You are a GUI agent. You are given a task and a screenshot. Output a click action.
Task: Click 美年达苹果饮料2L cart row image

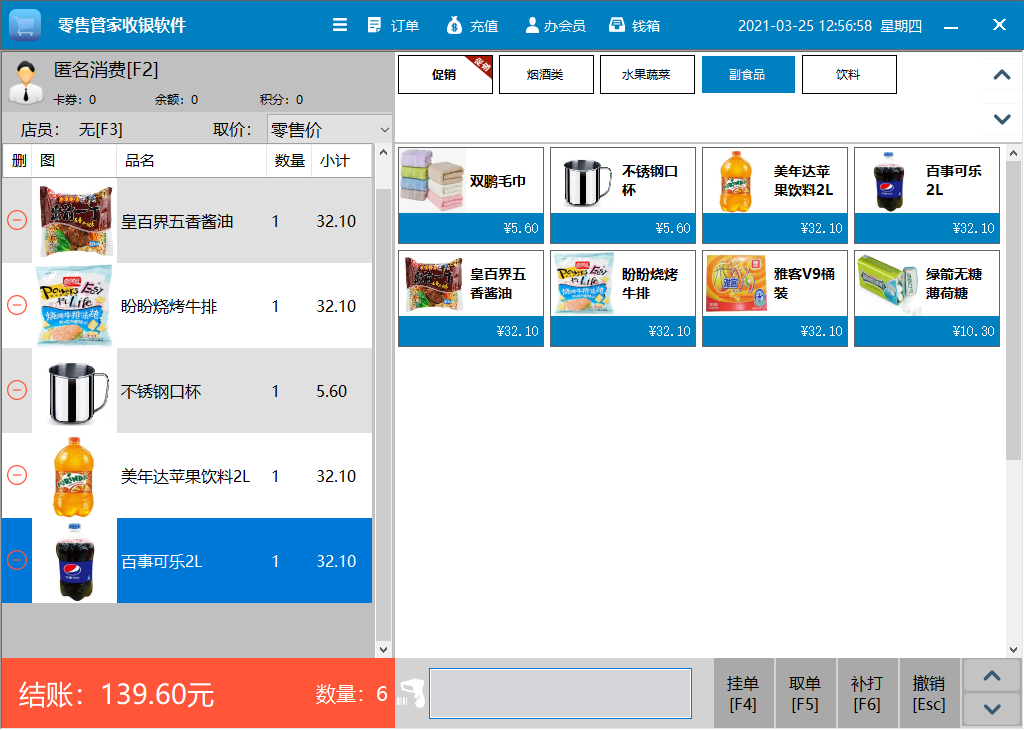(x=74, y=475)
